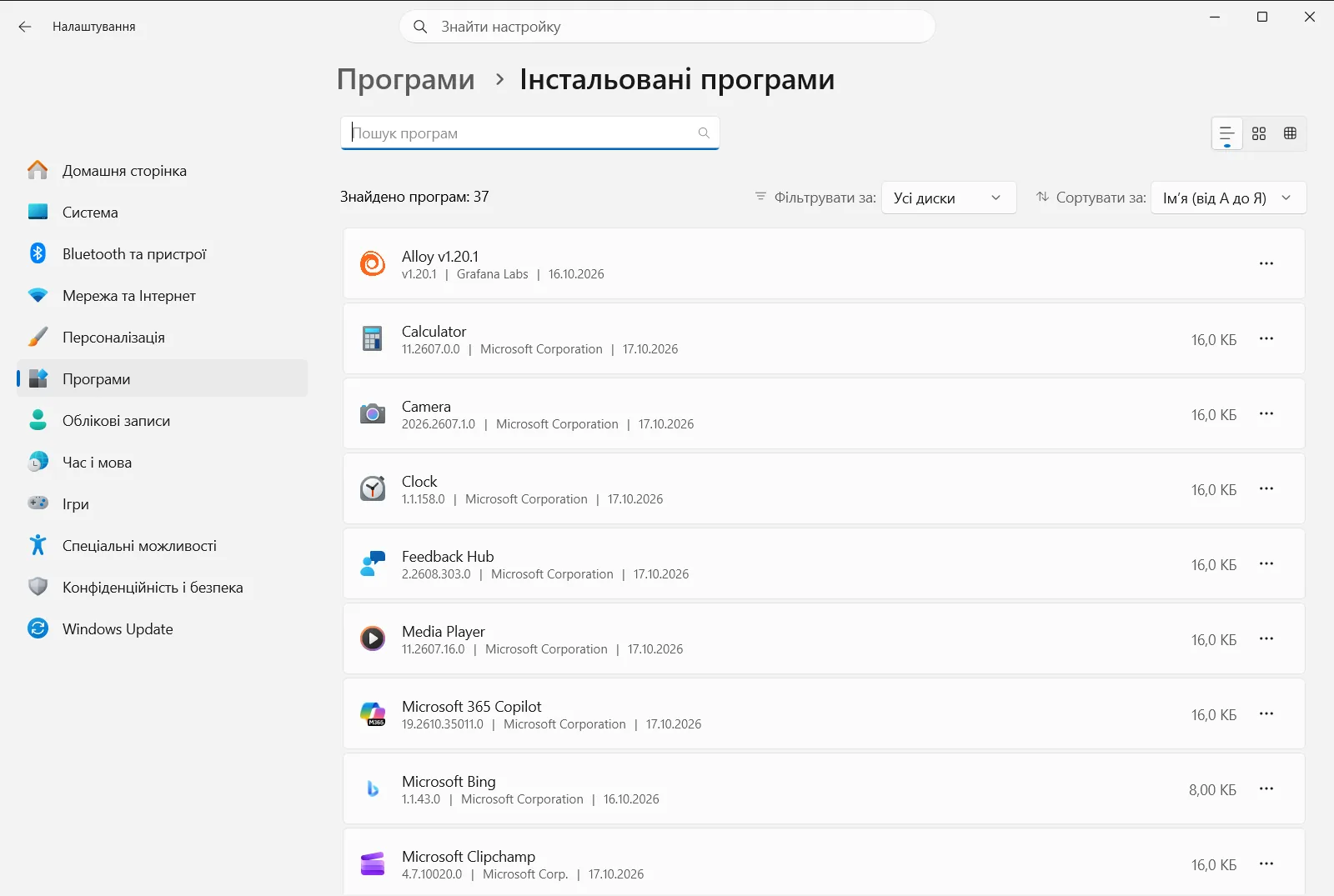Screen dimensions: 1334x896
Task: Switch to table view layout
Action: [1290, 133]
